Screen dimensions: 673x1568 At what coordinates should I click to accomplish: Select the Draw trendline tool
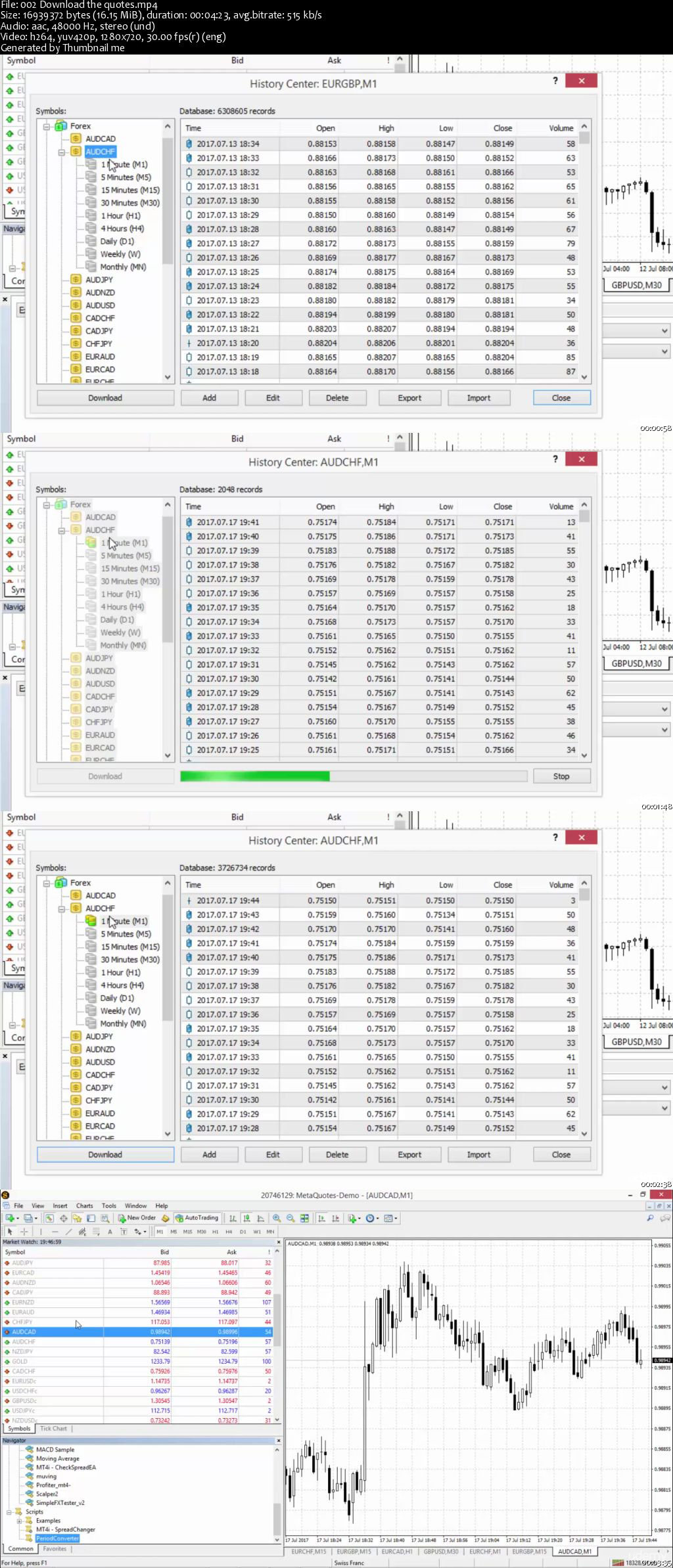68,1231
